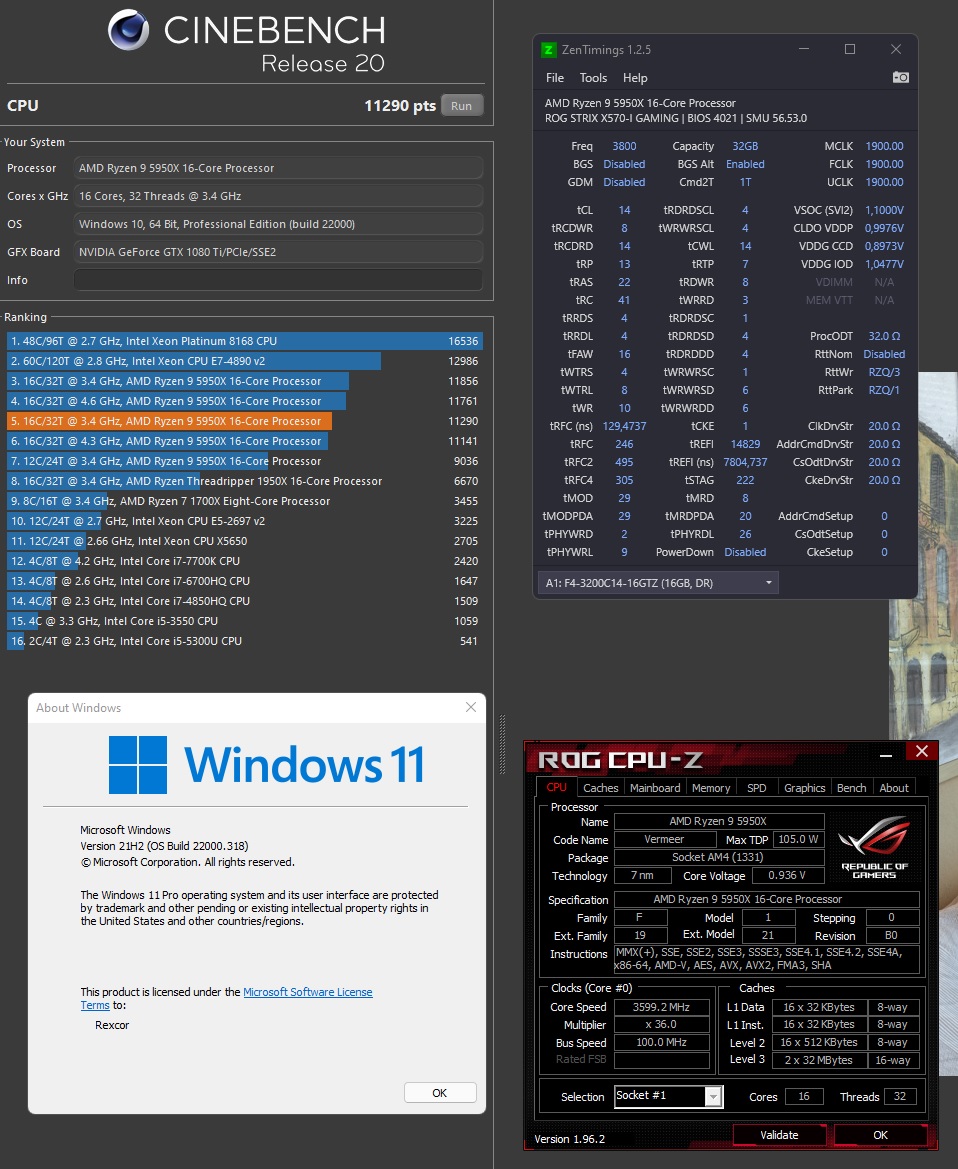958x1169 pixels.
Task: Close the About Windows dialog
Action: (x=470, y=707)
